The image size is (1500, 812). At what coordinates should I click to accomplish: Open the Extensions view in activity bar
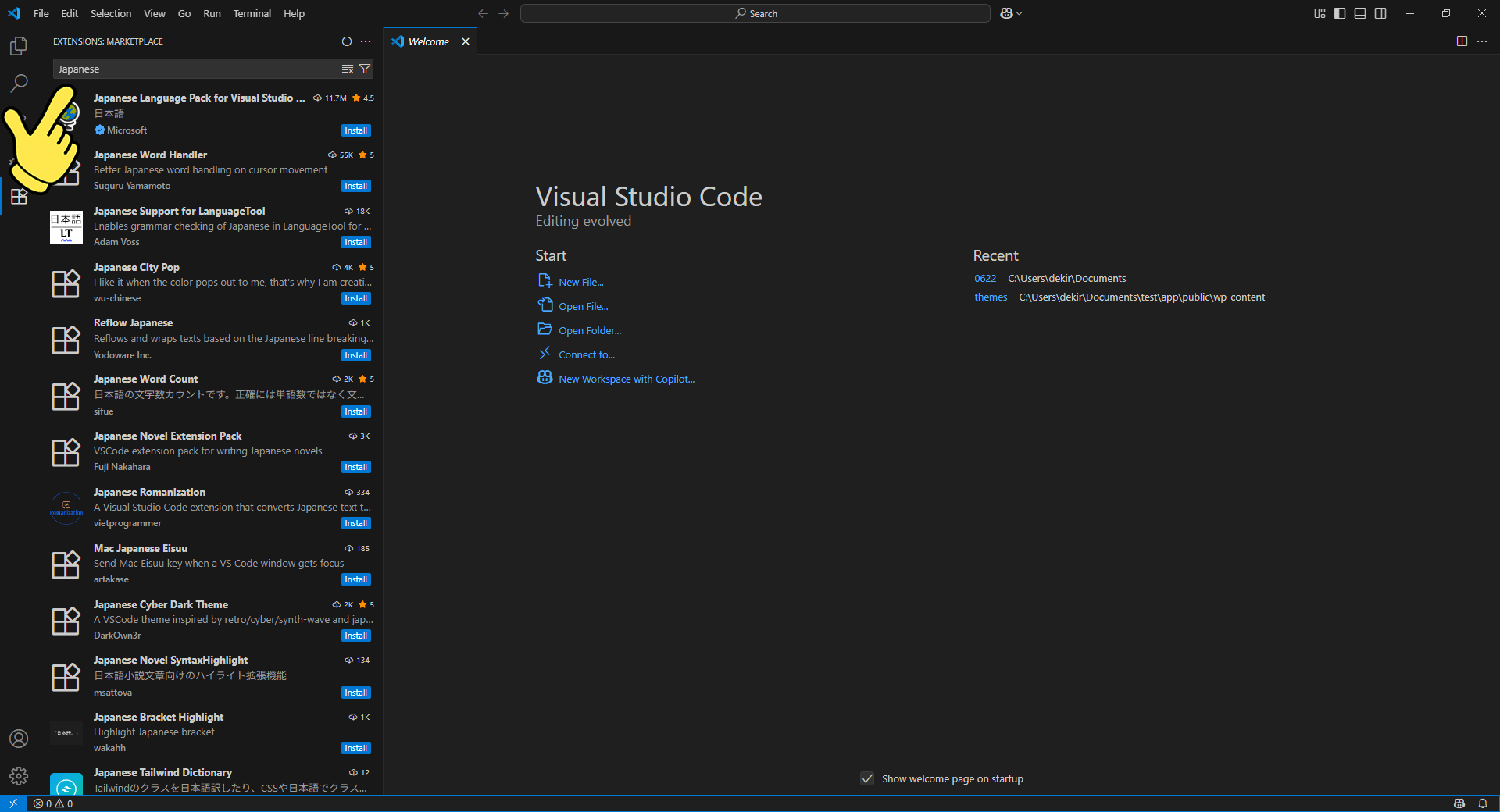pyautogui.click(x=19, y=196)
